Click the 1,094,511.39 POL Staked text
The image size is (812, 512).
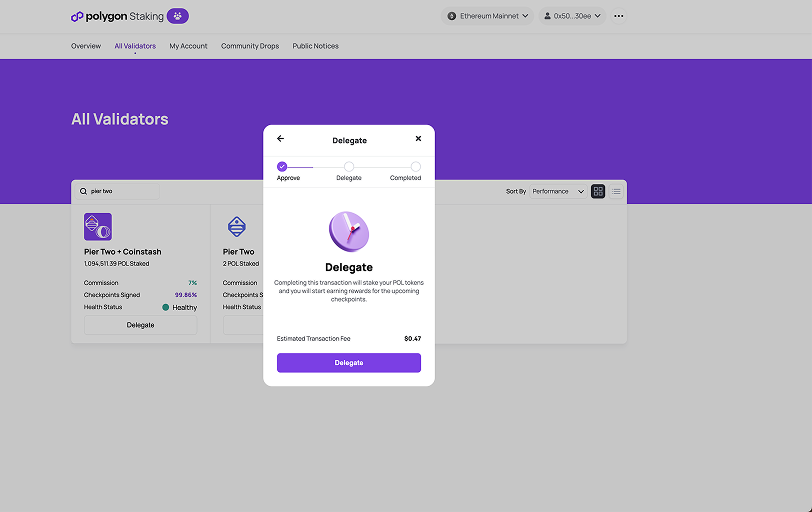tap(117, 264)
